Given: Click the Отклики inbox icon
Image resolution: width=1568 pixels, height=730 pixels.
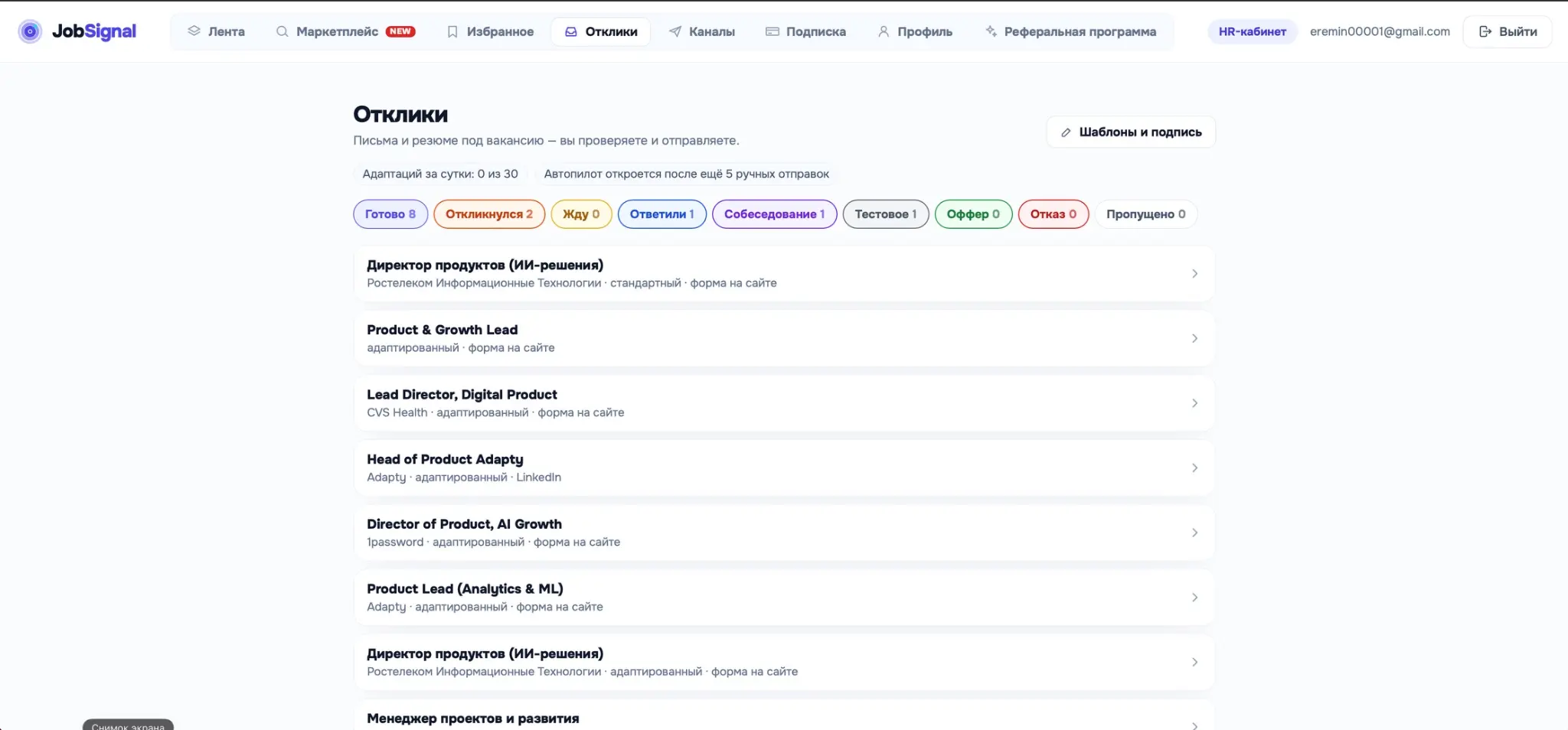Looking at the screenshot, I should tap(570, 31).
